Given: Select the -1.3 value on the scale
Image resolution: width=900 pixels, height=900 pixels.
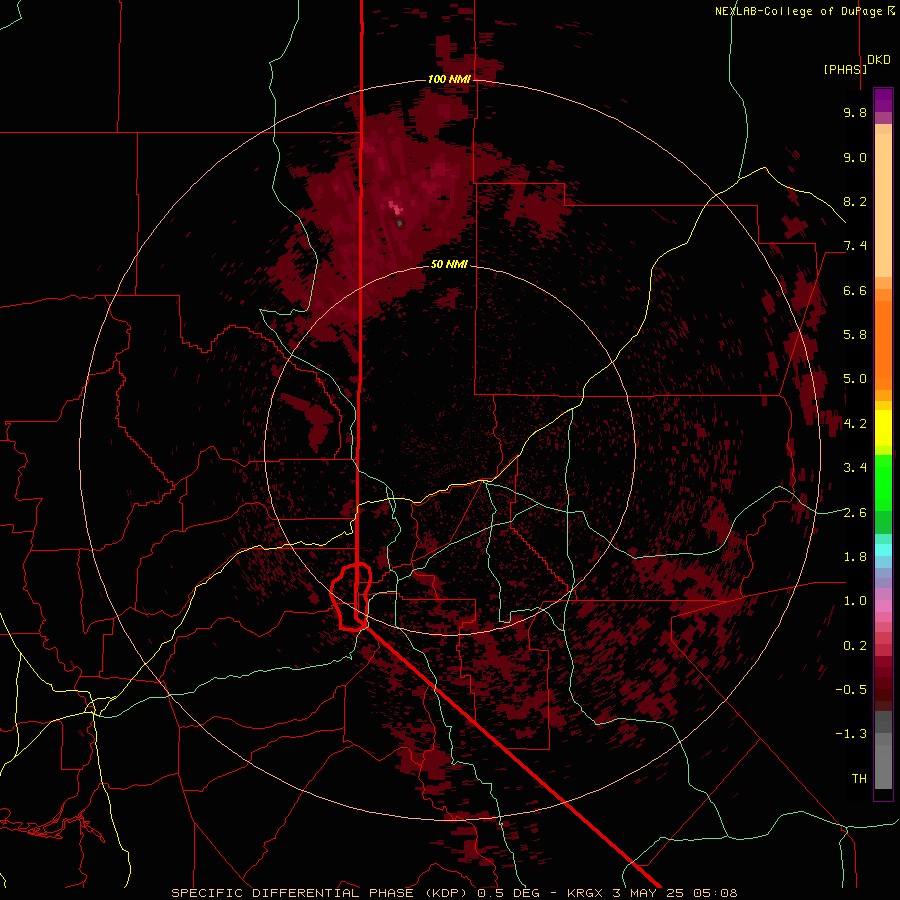Looking at the screenshot, I should coord(851,734).
